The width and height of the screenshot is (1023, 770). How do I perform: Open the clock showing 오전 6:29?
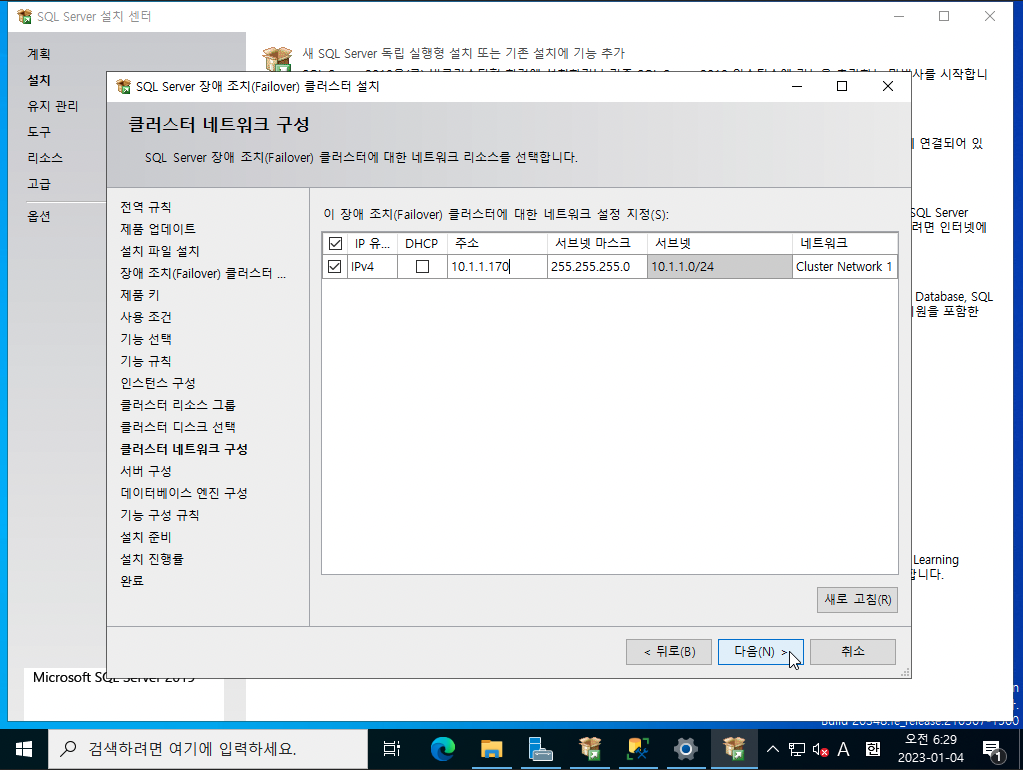click(930, 749)
